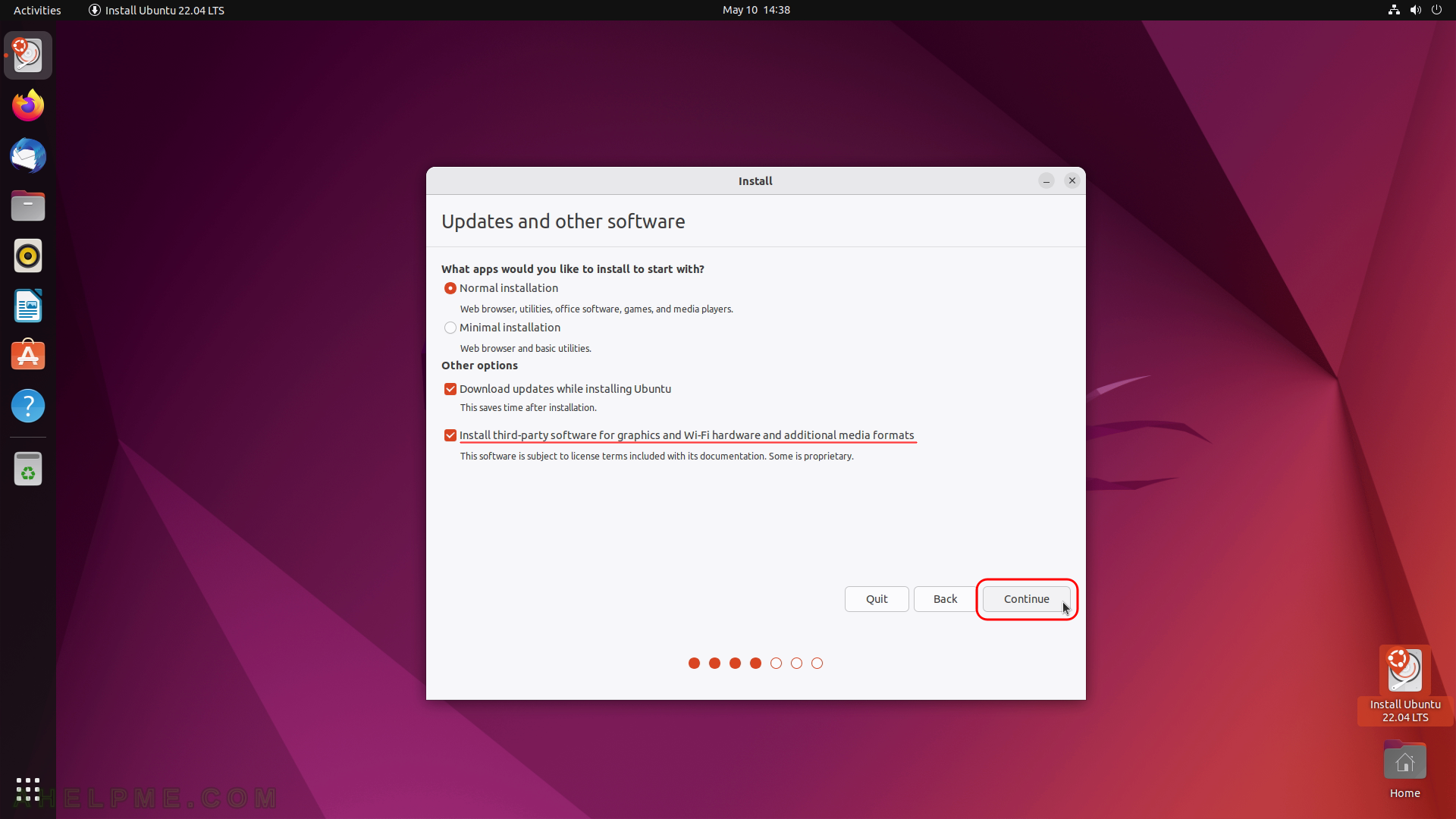Open the Home folder desktop icon

click(1405, 770)
